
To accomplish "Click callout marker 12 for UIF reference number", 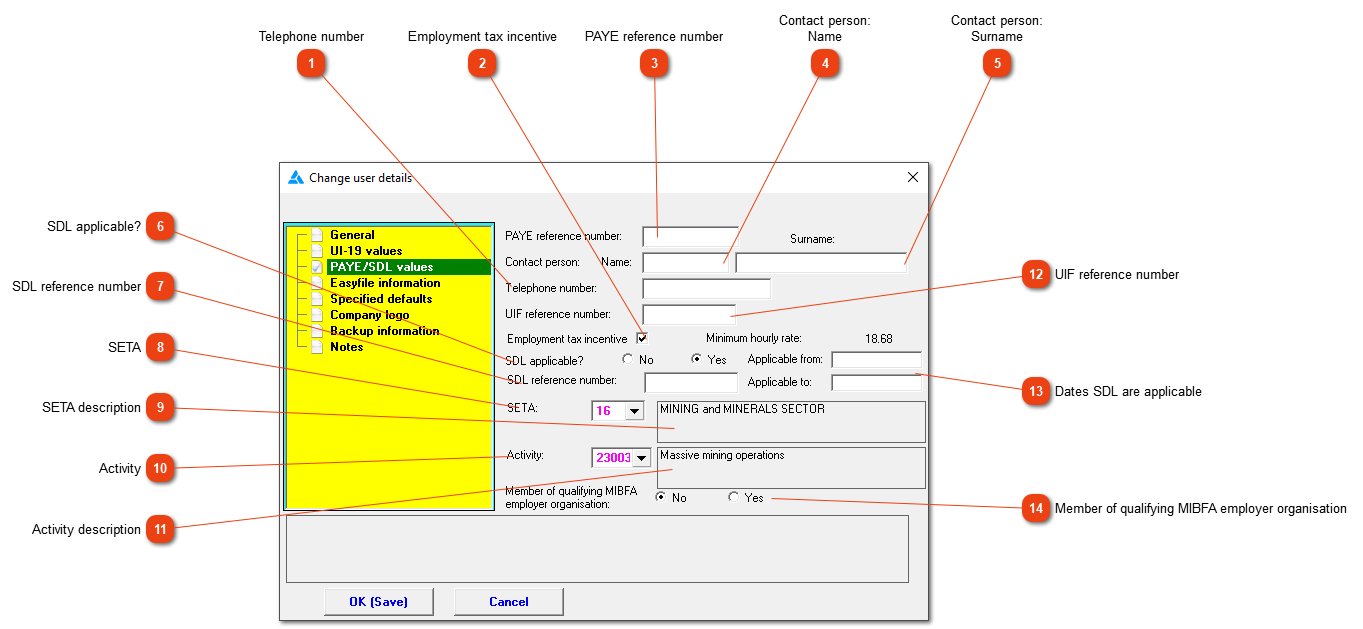I will point(1035,275).
